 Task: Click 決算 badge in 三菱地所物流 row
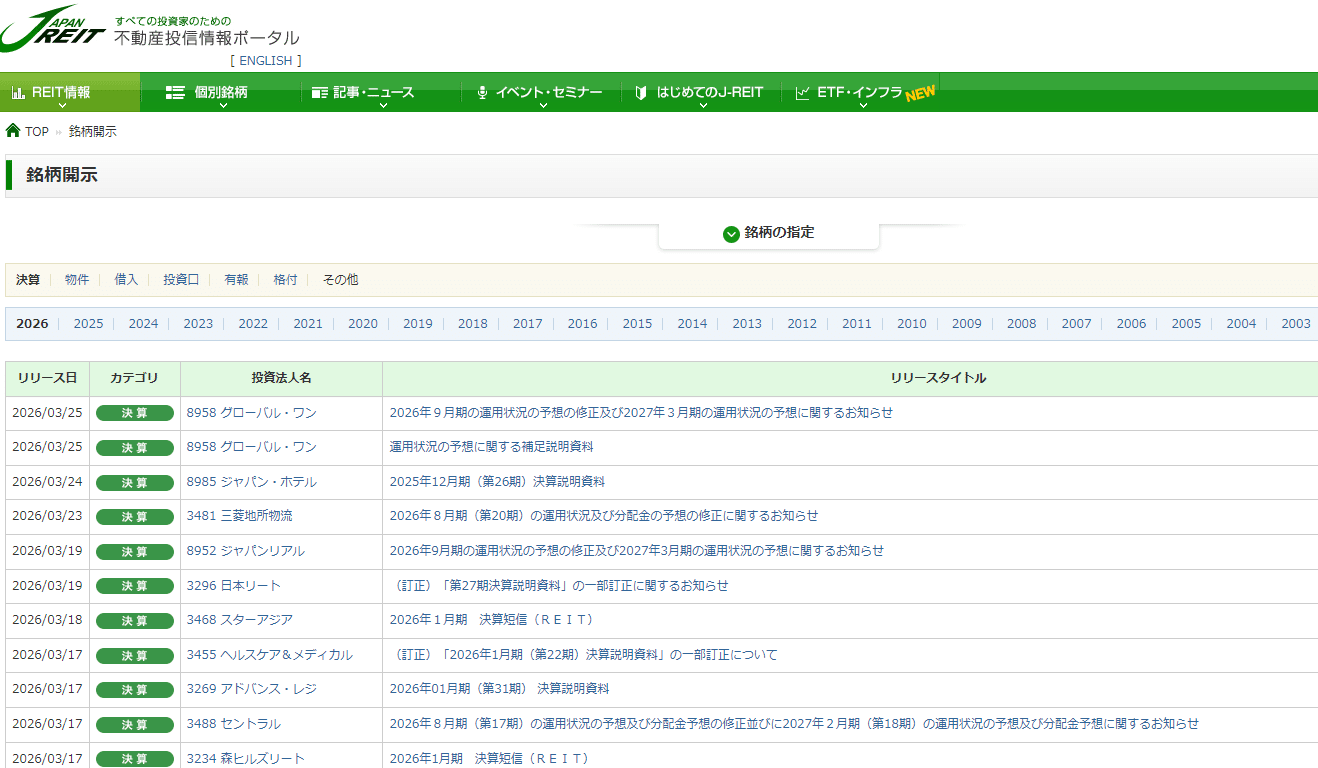(x=135, y=517)
